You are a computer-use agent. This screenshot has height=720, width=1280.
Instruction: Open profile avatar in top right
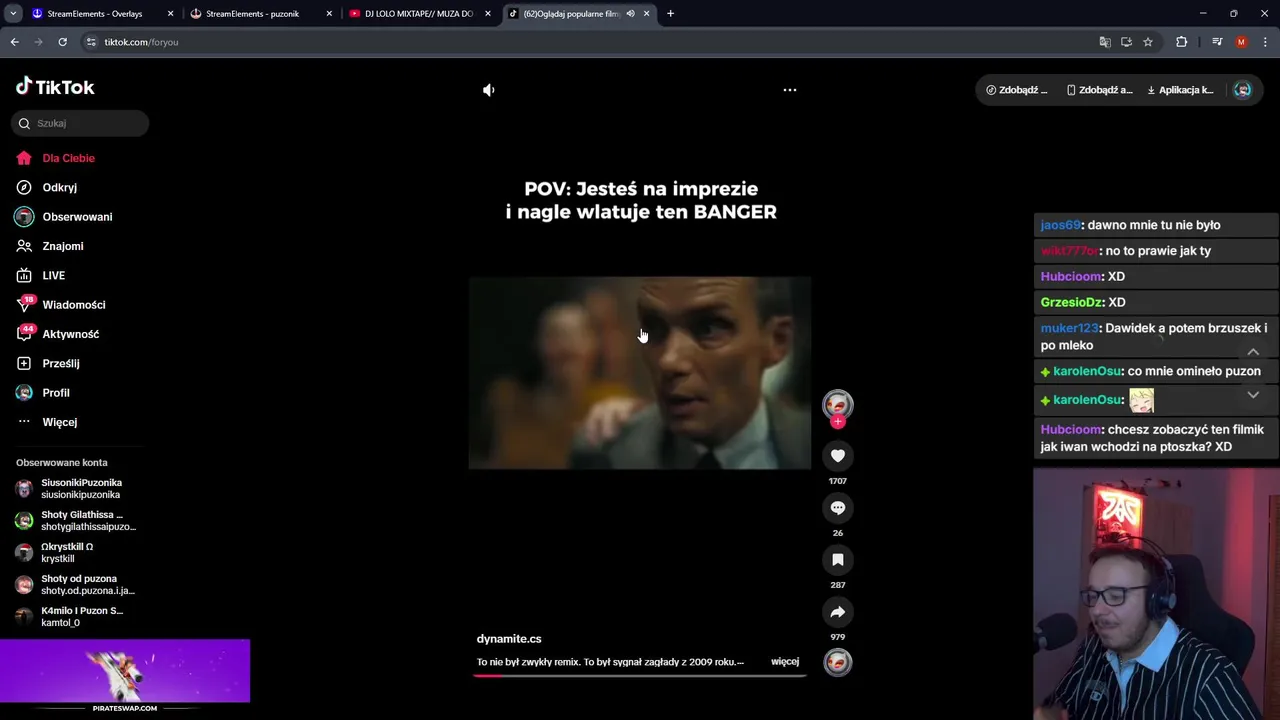pyautogui.click(x=1242, y=90)
